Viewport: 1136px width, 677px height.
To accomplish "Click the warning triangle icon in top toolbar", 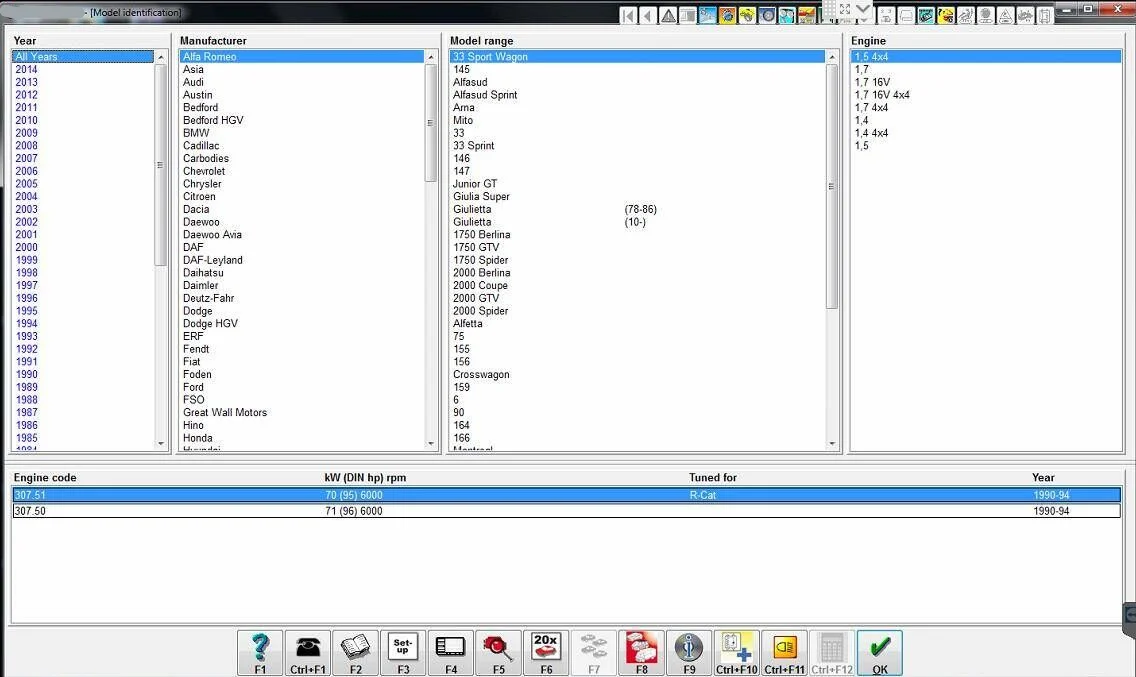I will (x=668, y=16).
